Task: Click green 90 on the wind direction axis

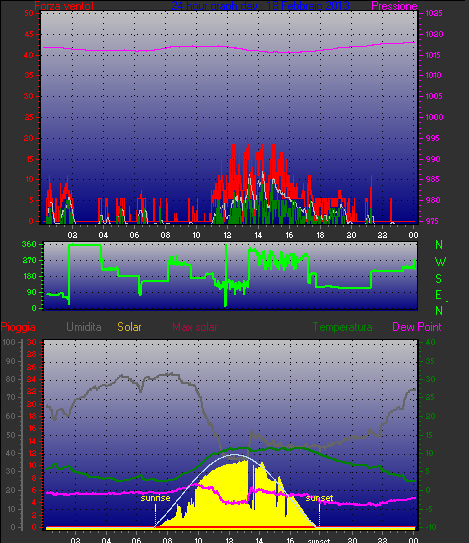Action: click(x=32, y=292)
